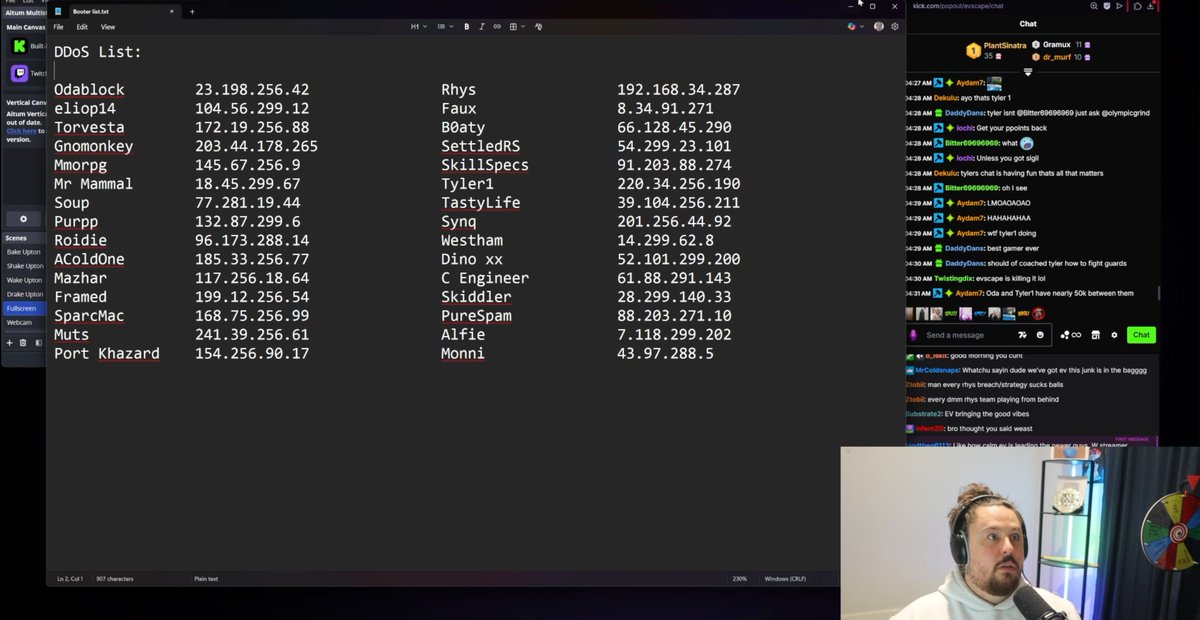Open the Copilot dropdown in Notepad
This screenshot has width=1200, height=620.
(855, 27)
